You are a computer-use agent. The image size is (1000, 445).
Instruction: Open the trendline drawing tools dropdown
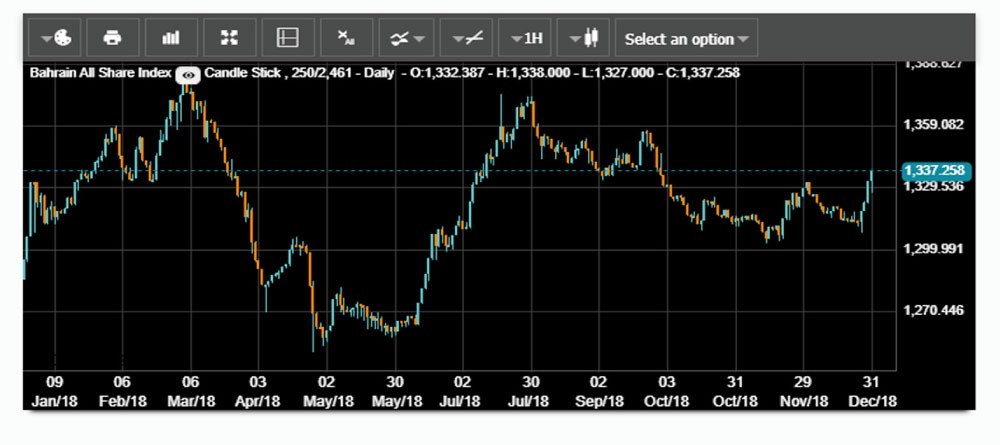coord(466,38)
